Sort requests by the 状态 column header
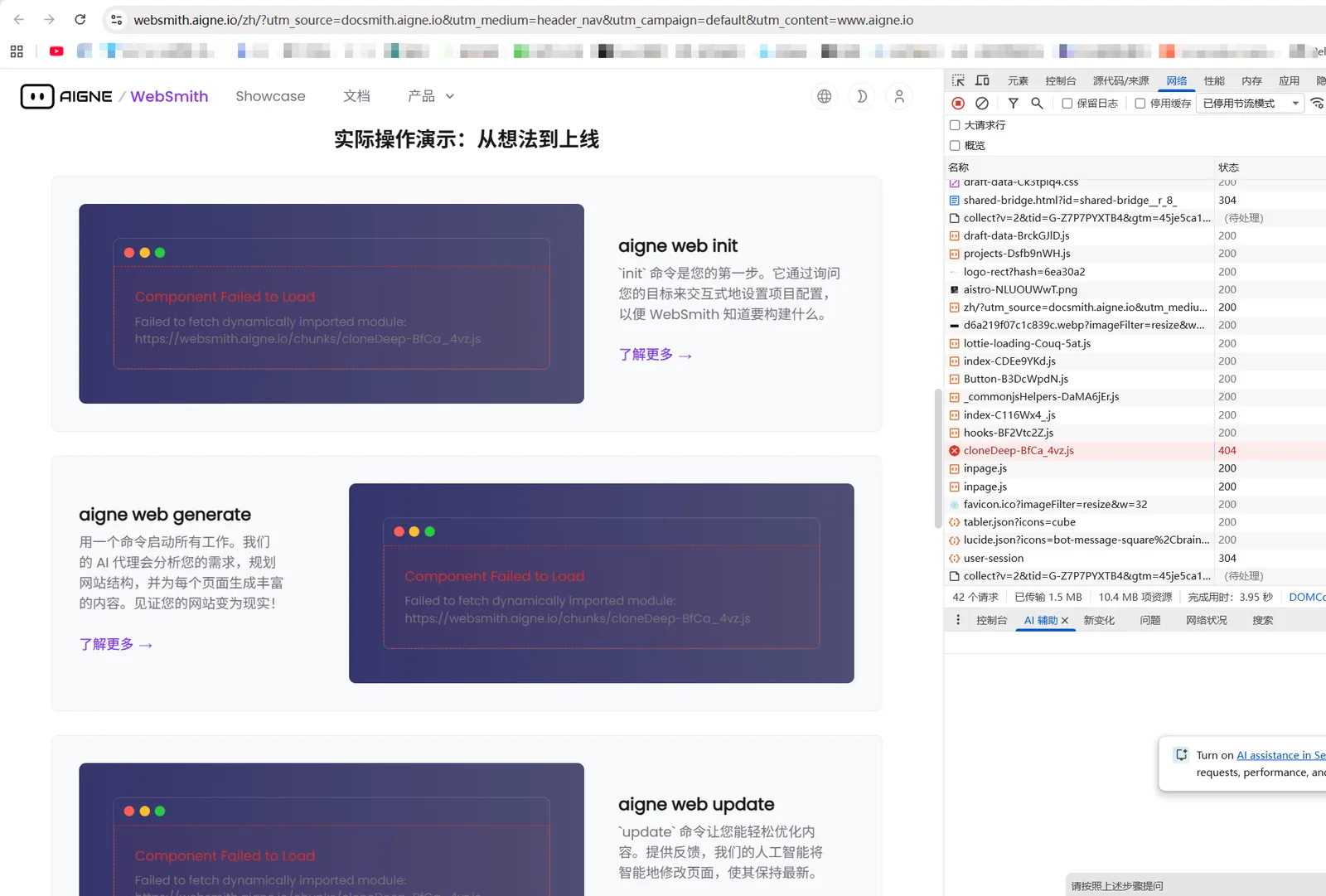 pos(1270,167)
